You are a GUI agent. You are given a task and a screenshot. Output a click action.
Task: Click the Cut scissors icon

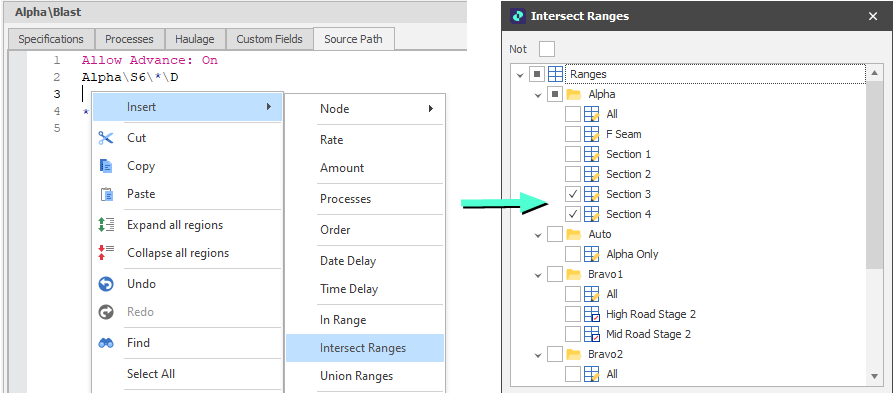106,138
